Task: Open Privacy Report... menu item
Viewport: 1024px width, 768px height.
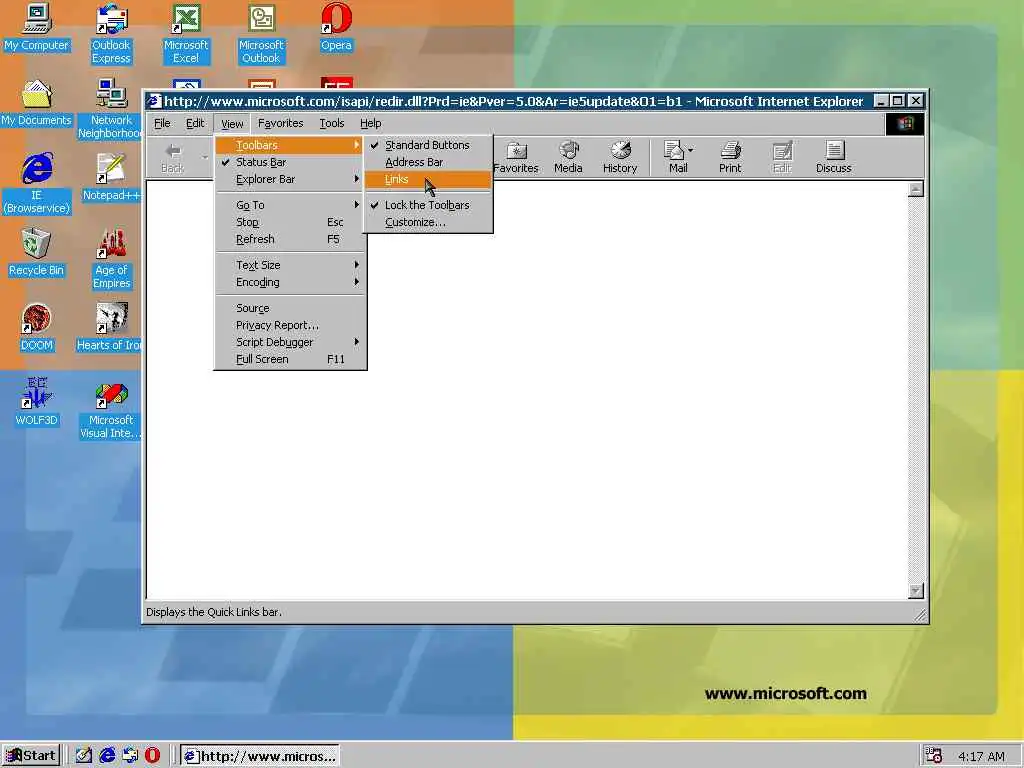Action: 291,325
